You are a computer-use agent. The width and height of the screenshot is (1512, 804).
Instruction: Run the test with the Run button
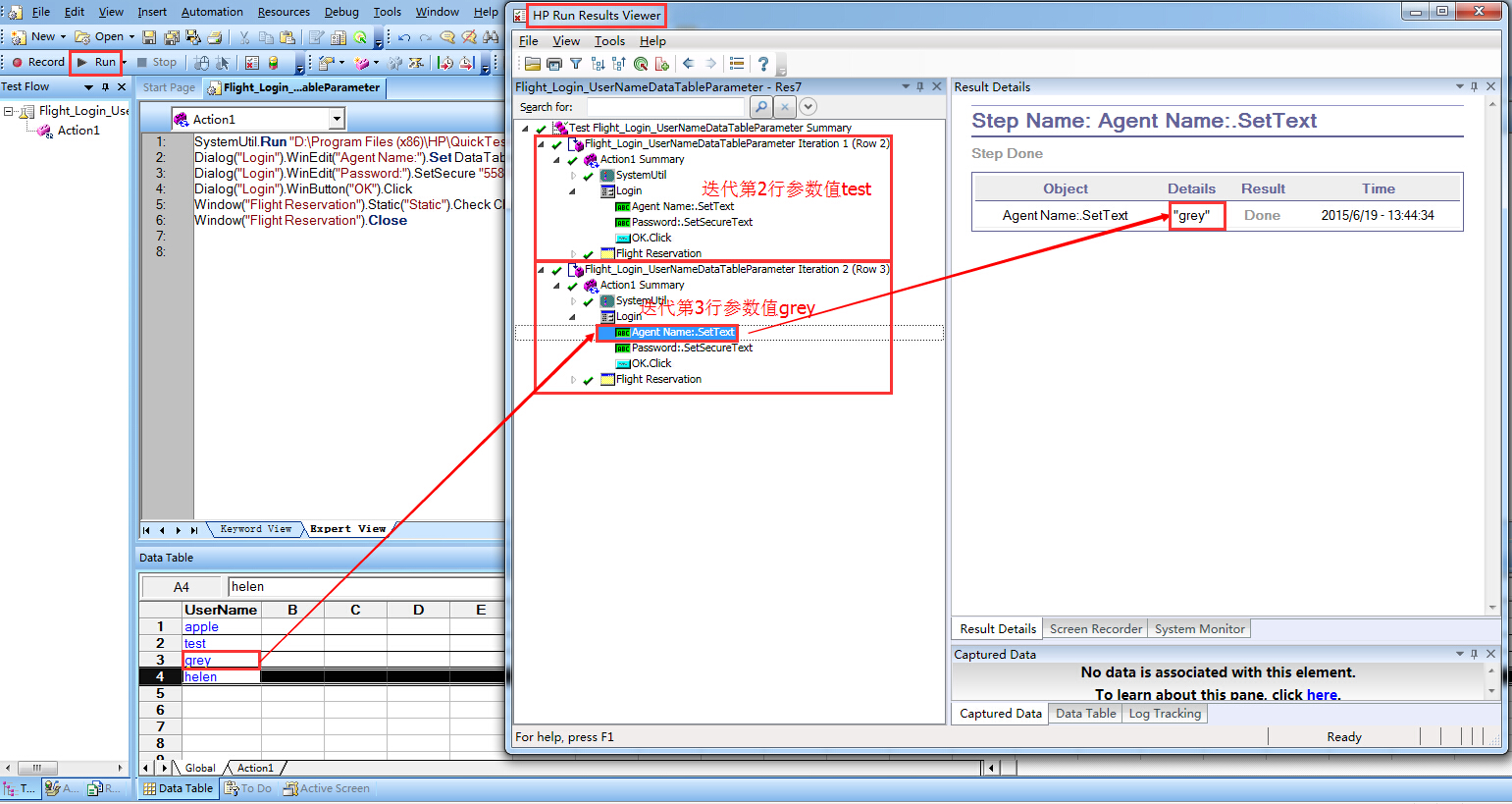point(97,62)
